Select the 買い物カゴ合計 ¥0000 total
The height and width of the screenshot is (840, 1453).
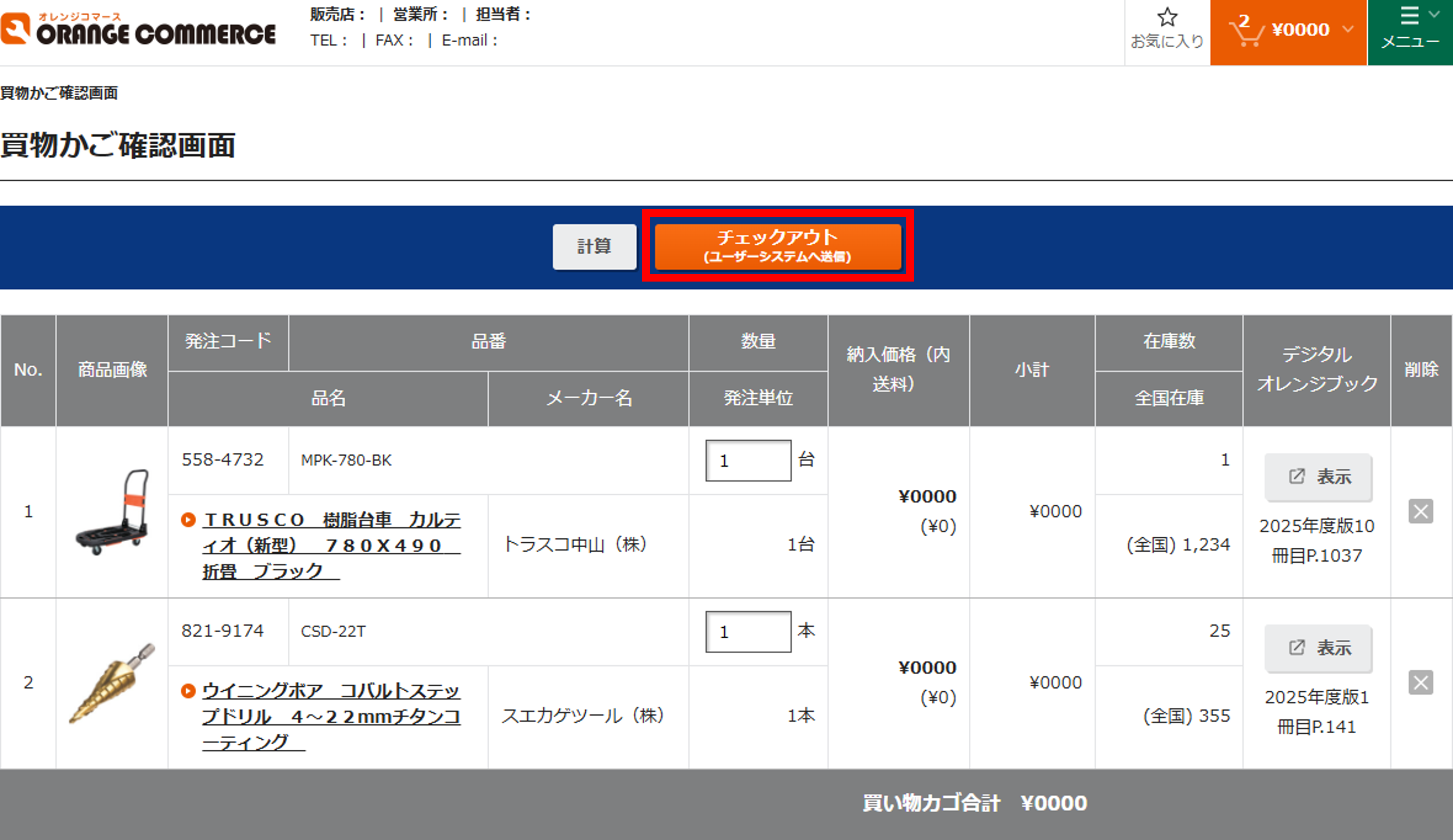pos(974,803)
